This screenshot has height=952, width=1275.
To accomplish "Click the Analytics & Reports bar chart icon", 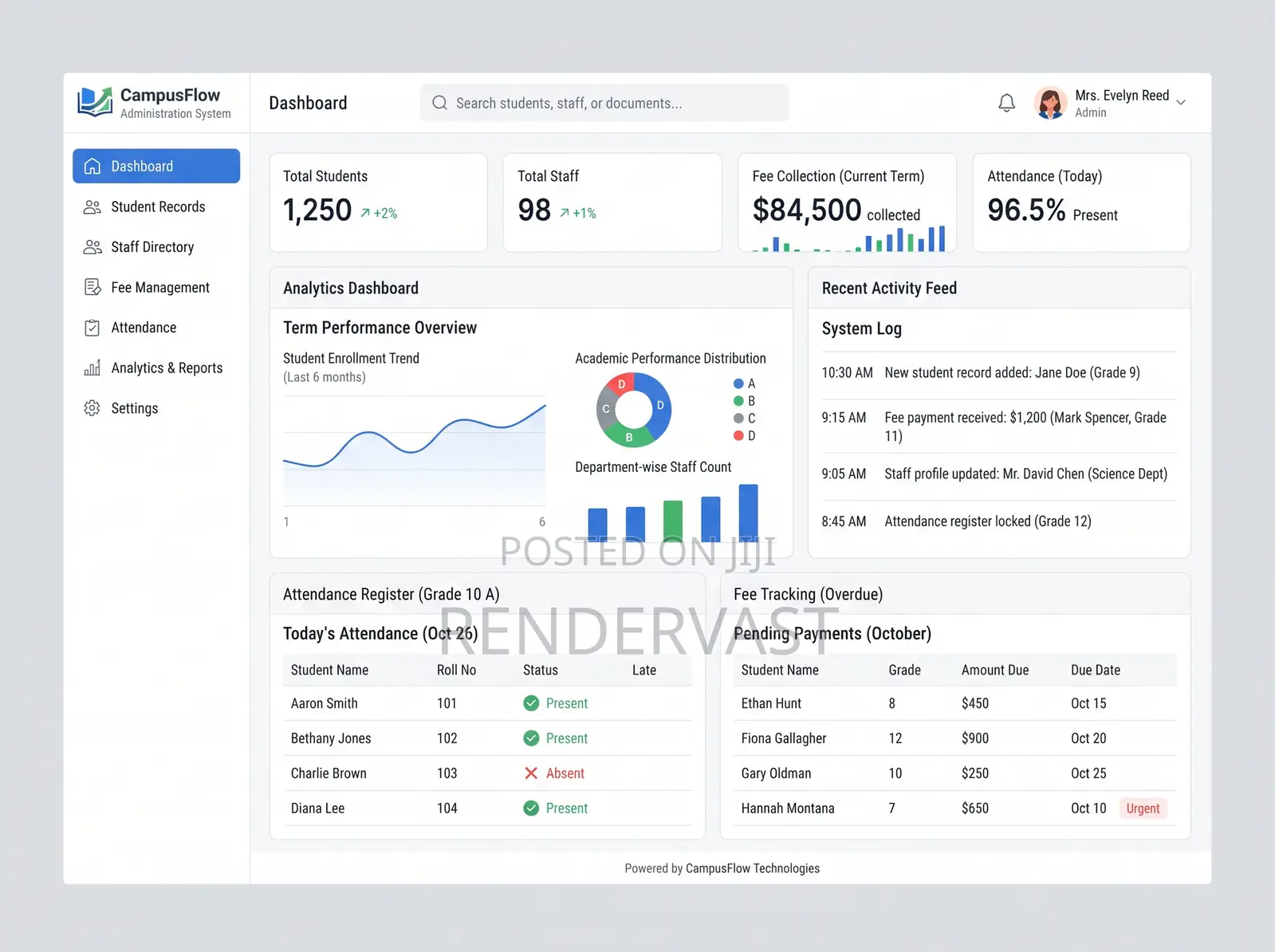I will coord(92,368).
